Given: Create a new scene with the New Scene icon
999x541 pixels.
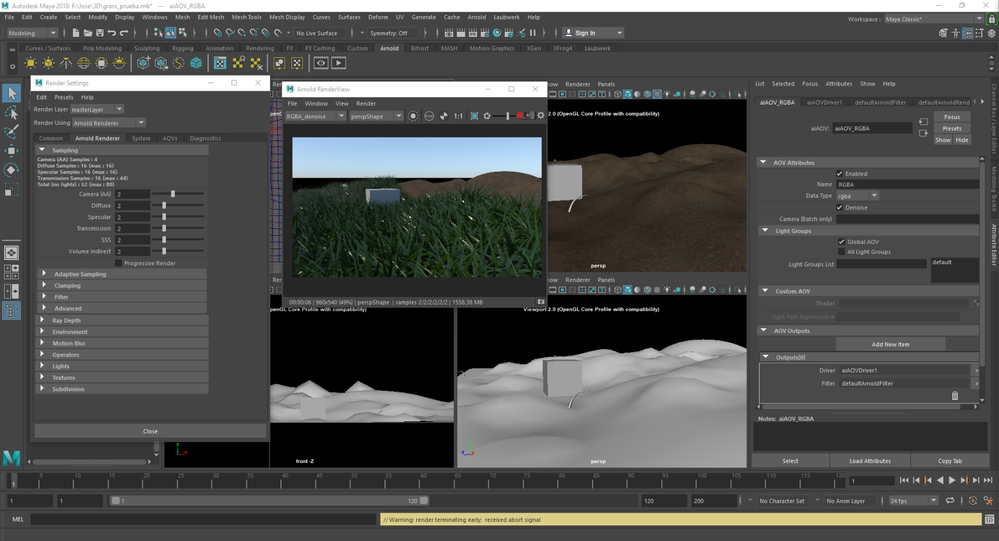Looking at the screenshot, I should click(76, 32).
